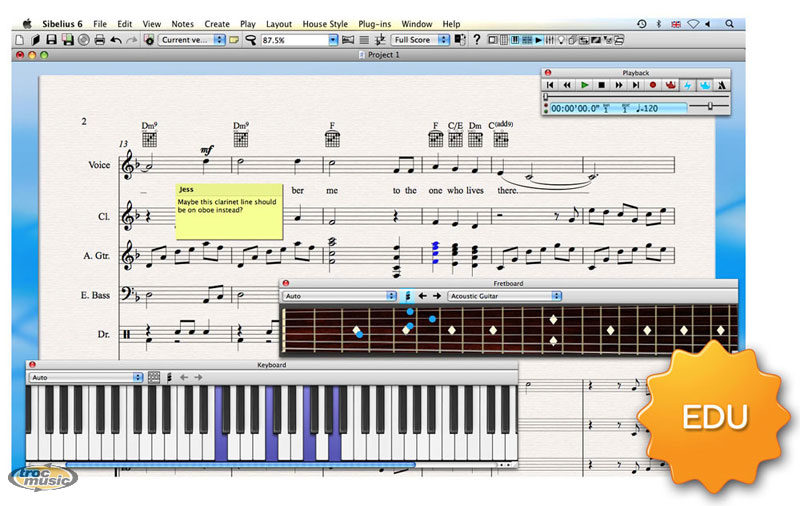800x506 pixels.
Task: Click the Undo arrow in the toolbar
Action: (x=116, y=40)
